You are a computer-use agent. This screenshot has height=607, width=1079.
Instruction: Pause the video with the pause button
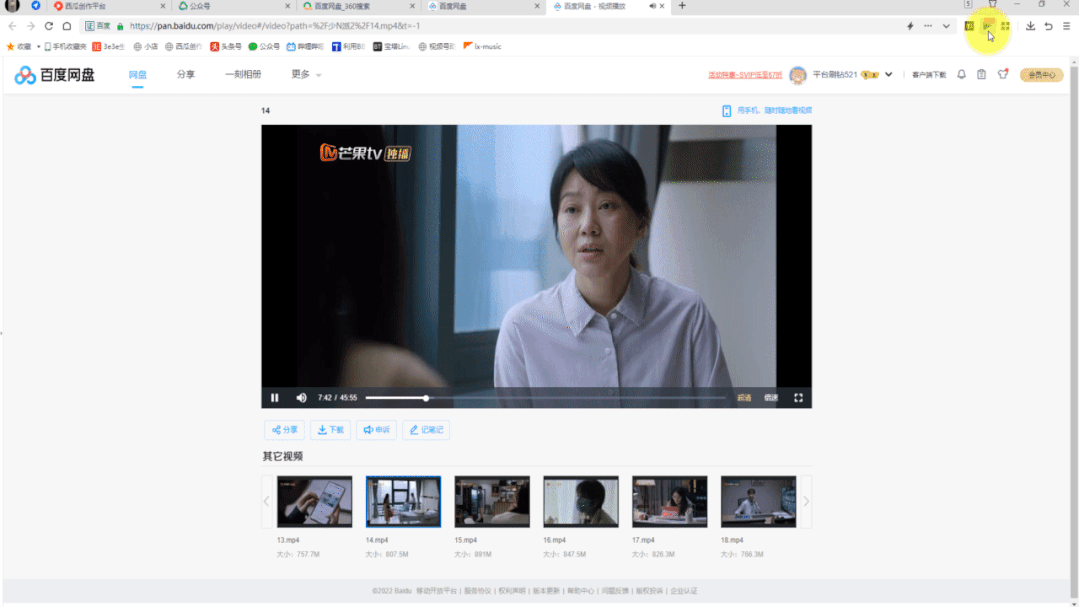(275, 398)
